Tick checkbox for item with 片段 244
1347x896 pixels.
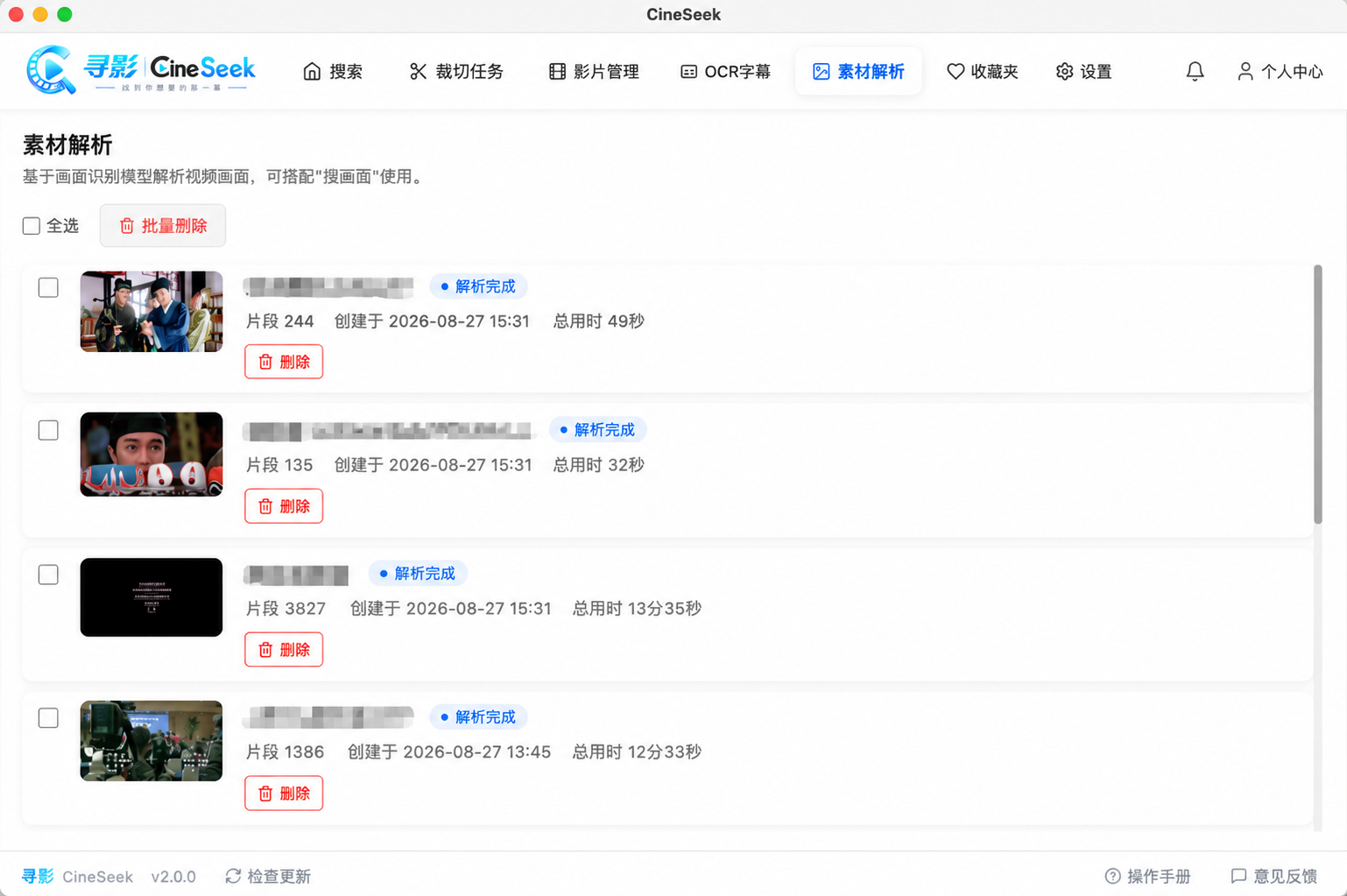tap(48, 287)
